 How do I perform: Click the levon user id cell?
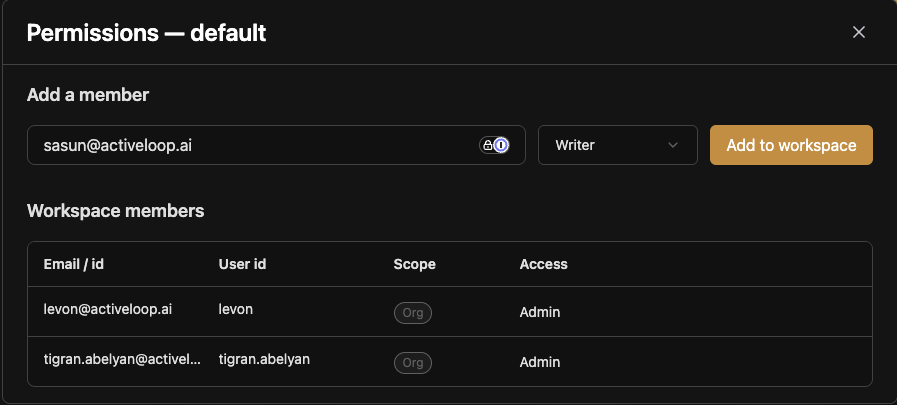(x=236, y=309)
